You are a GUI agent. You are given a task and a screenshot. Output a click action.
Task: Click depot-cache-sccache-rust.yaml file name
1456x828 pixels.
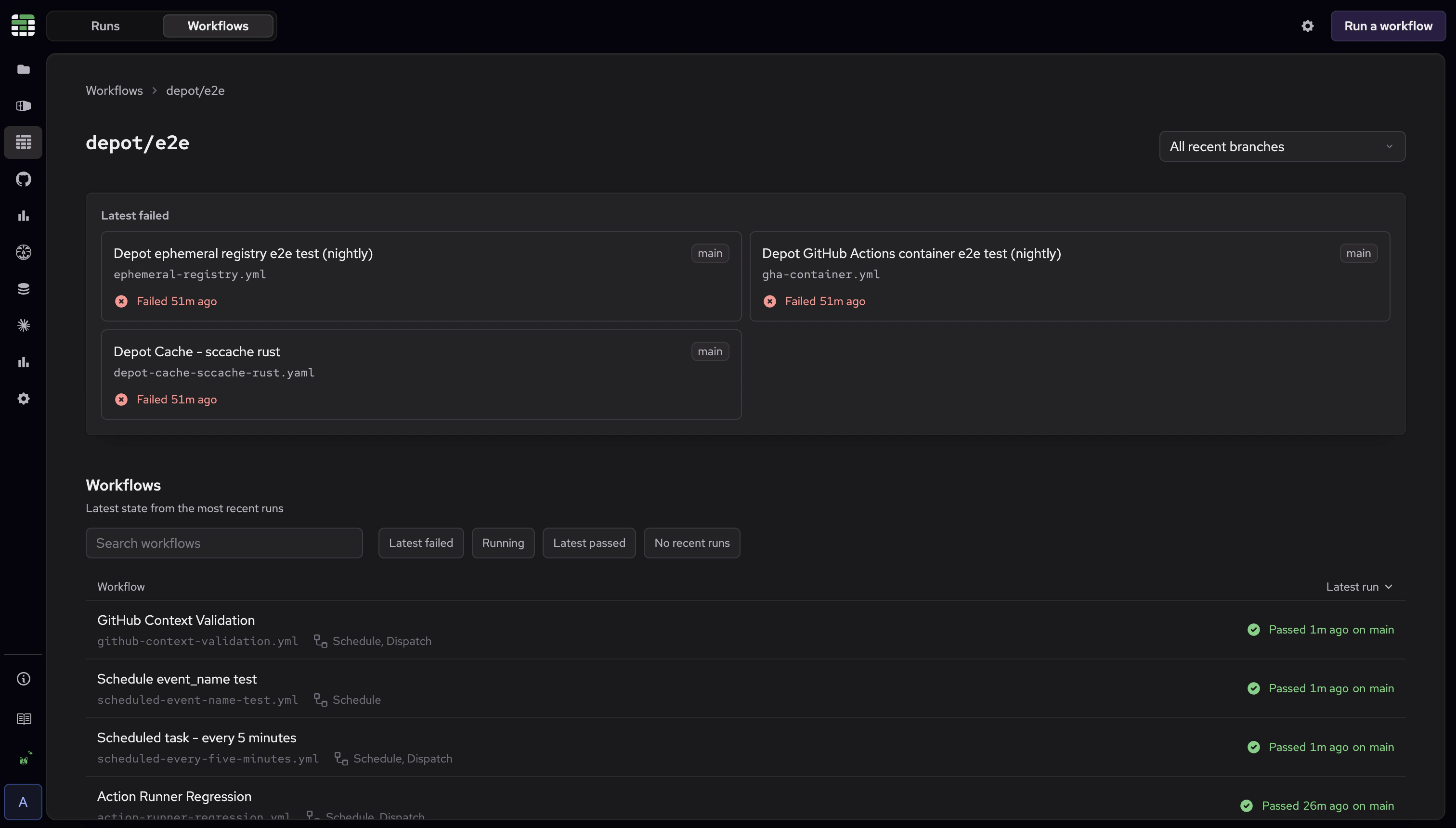214,373
